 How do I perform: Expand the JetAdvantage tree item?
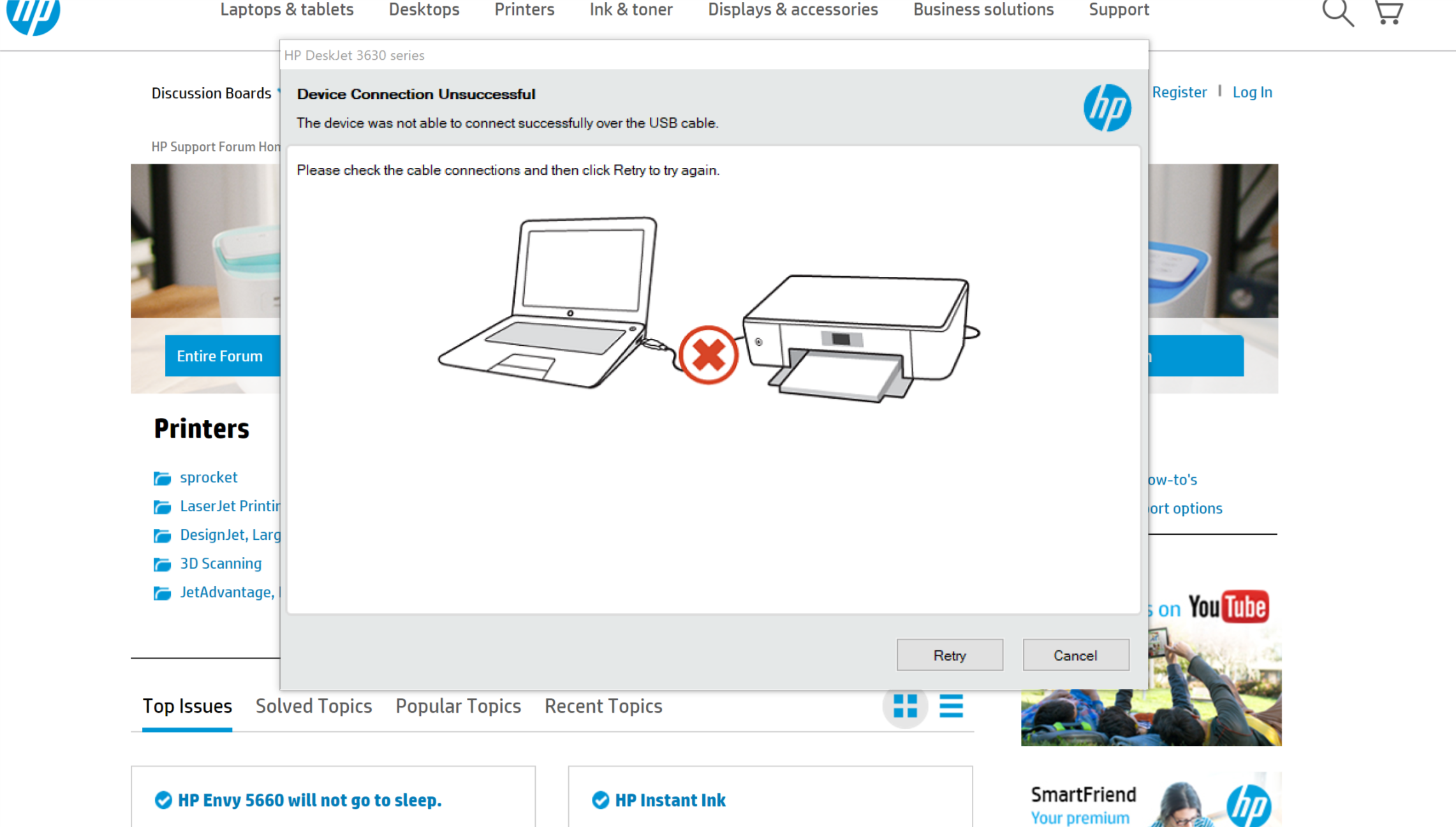(x=163, y=592)
